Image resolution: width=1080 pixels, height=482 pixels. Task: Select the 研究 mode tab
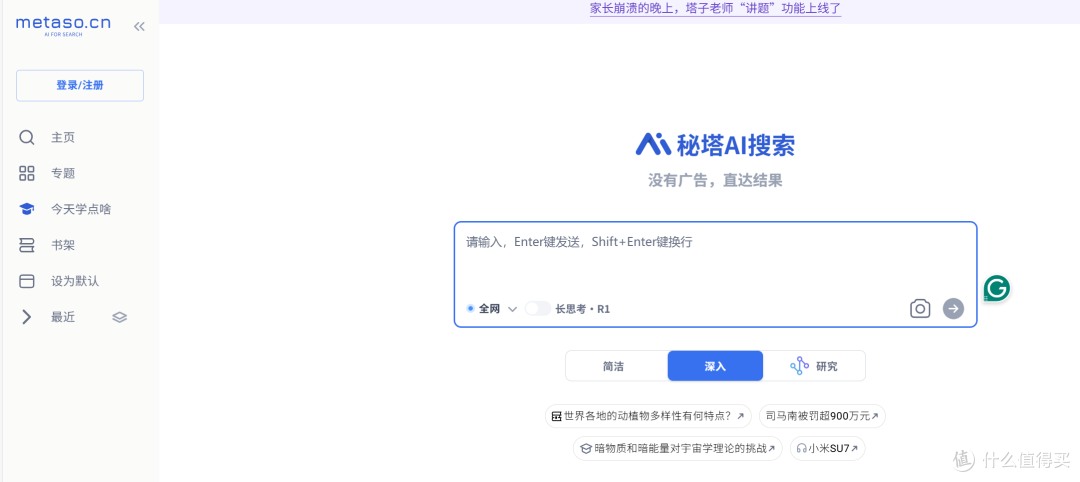click(x=814, y=366)
